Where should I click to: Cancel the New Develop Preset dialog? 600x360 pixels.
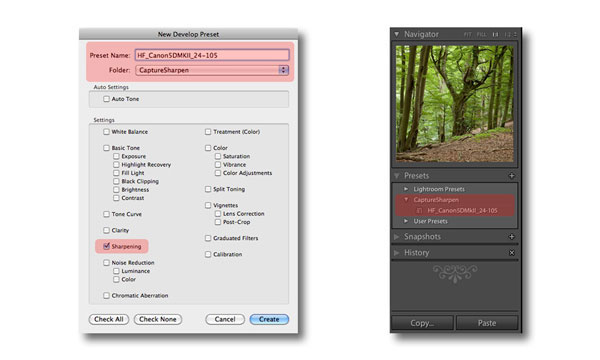[x=225, y=319]
